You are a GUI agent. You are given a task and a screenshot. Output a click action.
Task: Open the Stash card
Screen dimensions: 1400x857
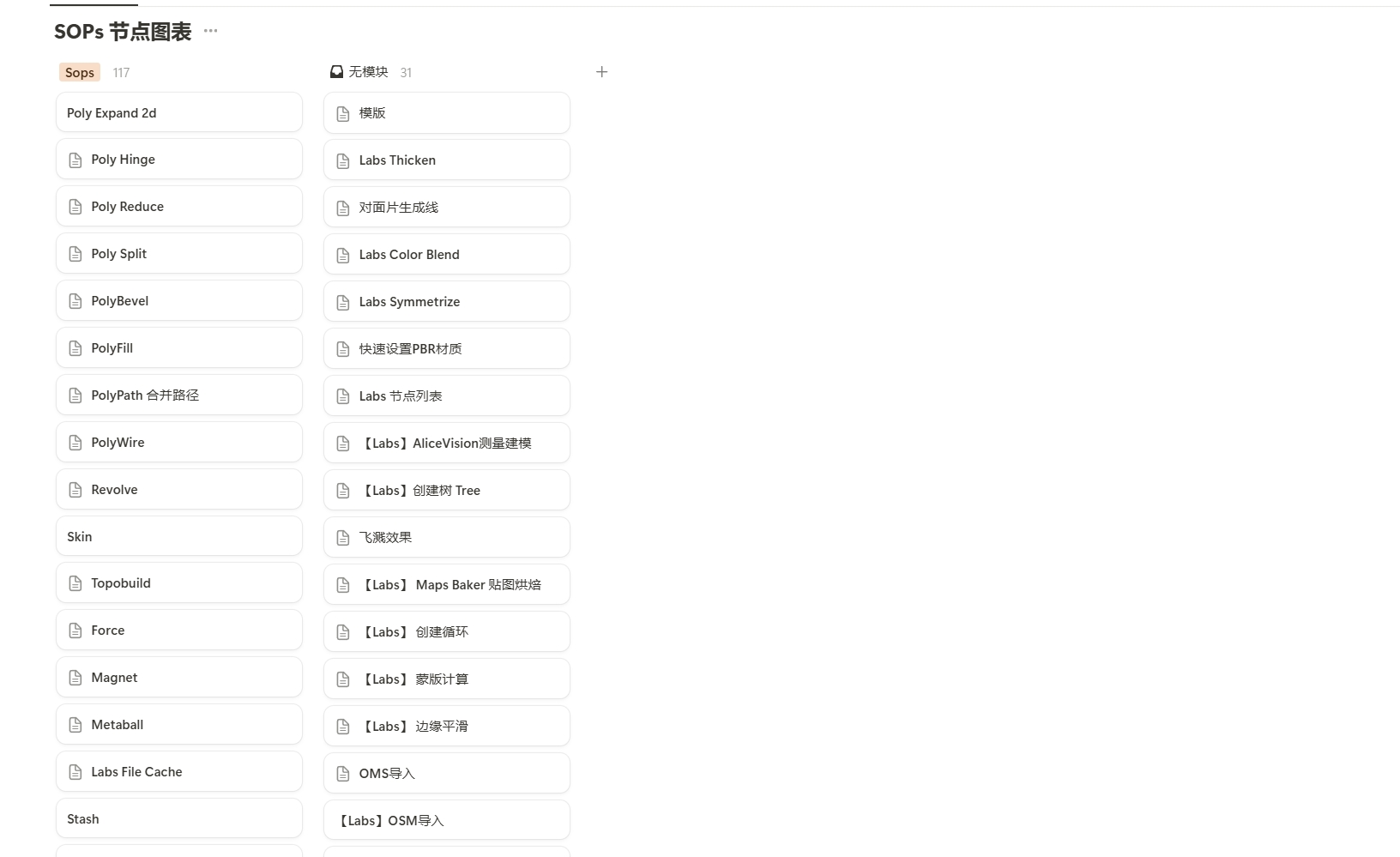[x=179, y=819]
